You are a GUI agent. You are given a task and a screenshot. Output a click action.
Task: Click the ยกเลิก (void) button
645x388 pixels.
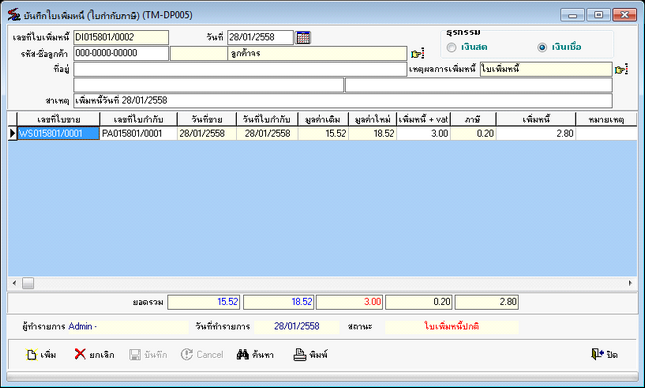tap(95, 354)
